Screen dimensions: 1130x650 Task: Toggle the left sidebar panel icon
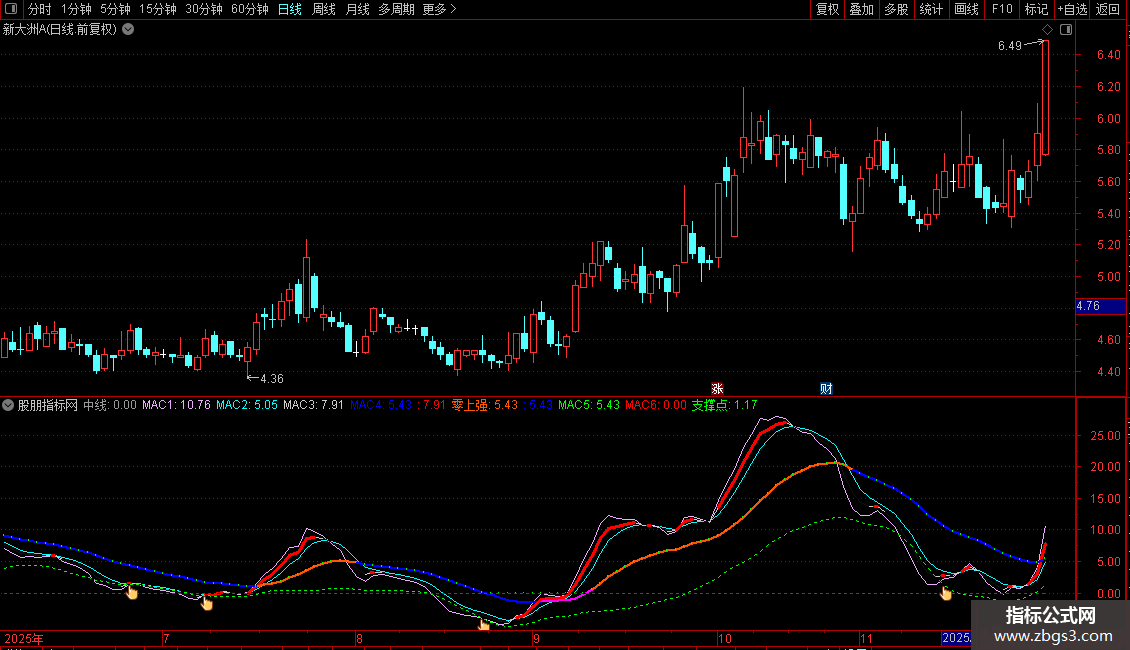click(x=11, y=9)
